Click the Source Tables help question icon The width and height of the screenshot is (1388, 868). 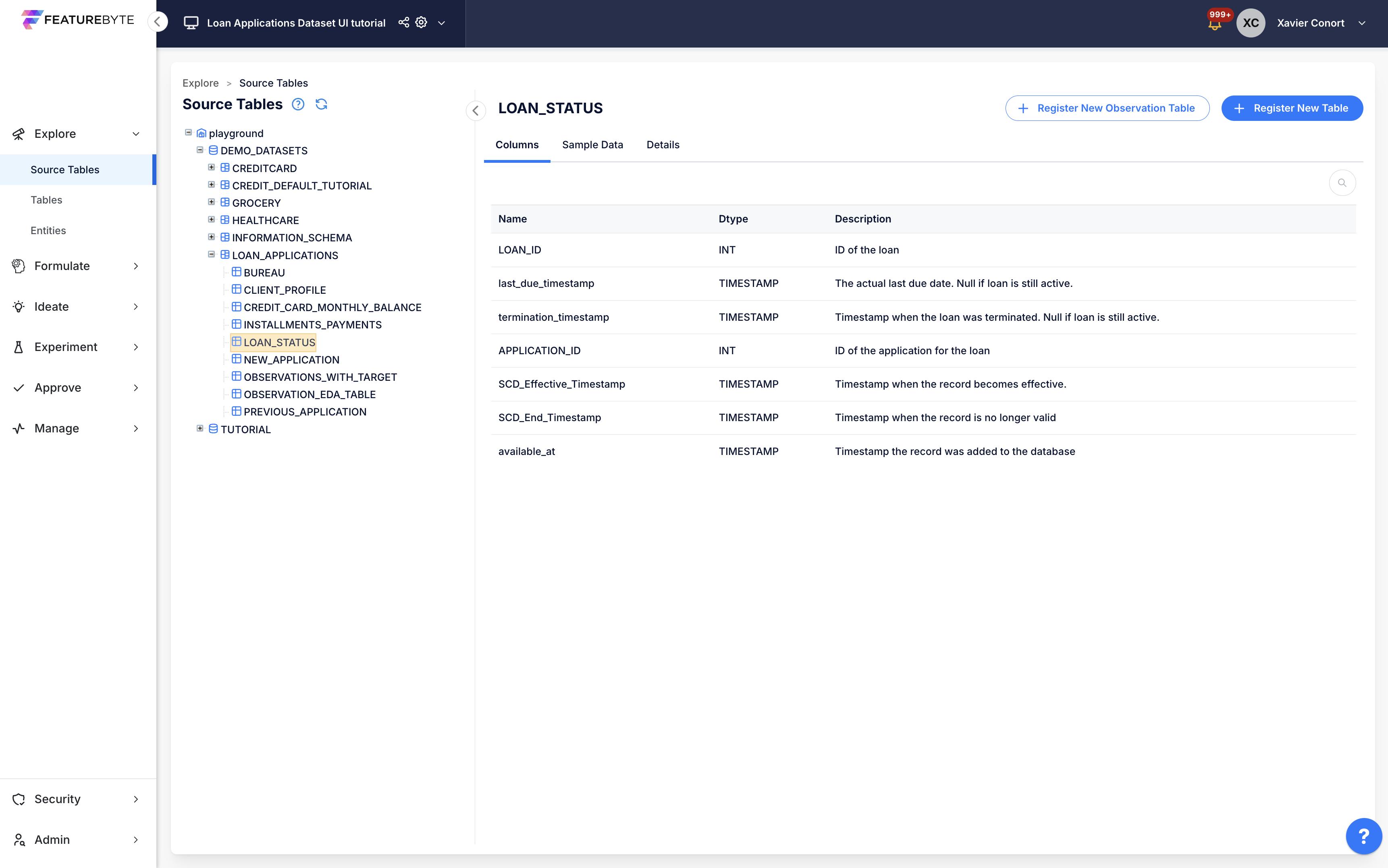click(298, 104)
